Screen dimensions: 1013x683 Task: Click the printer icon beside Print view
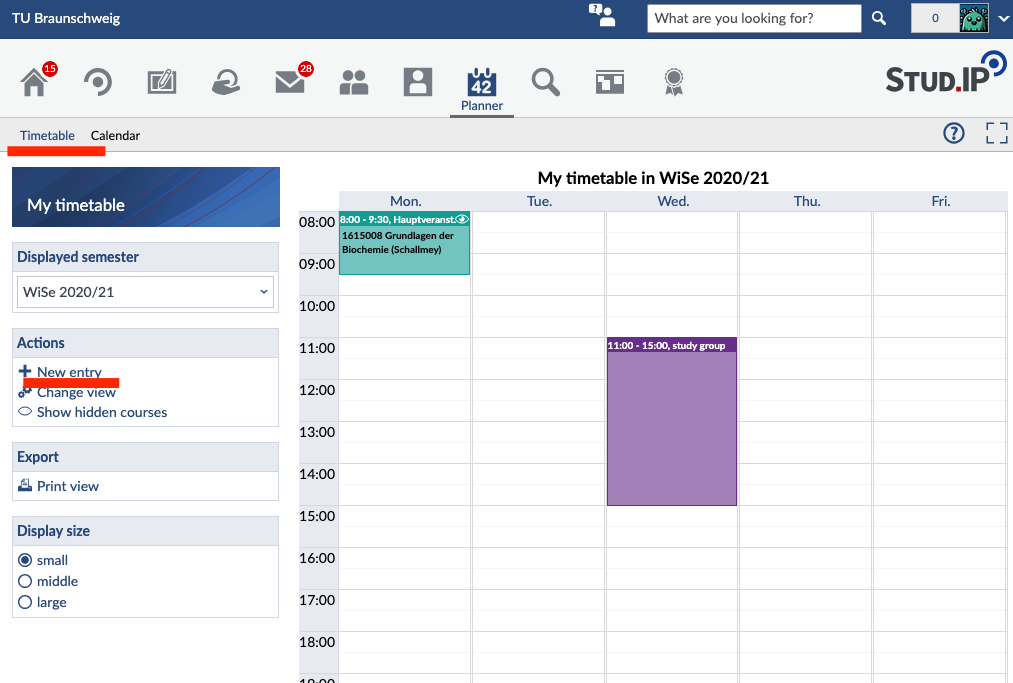click(25, 485)
